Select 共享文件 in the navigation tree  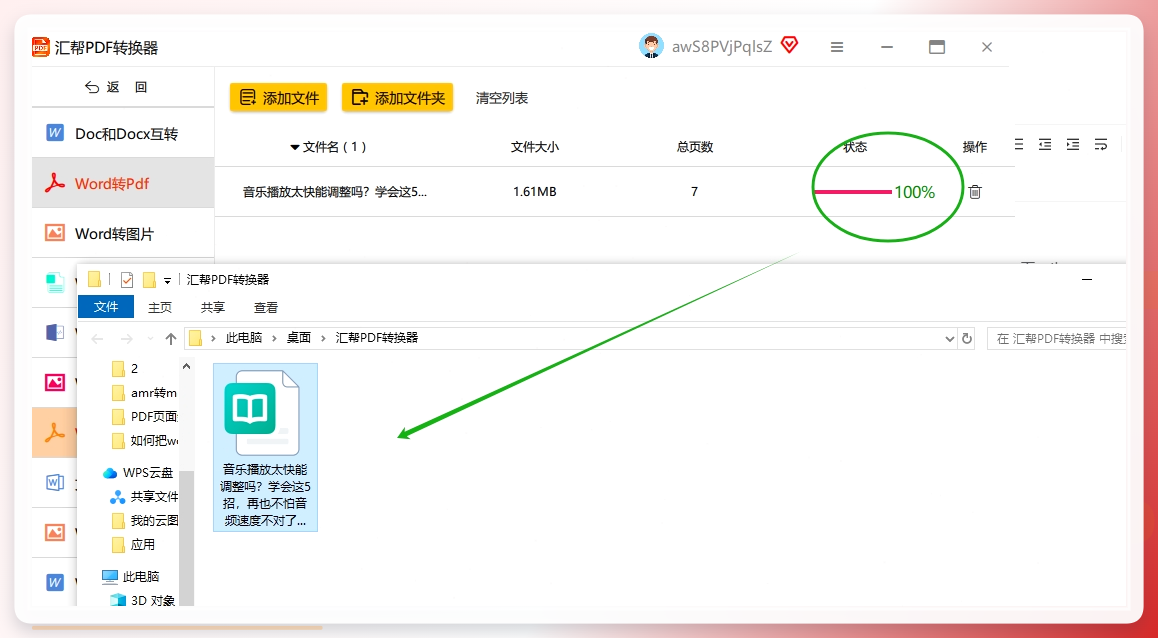click(x=144, y=496)
